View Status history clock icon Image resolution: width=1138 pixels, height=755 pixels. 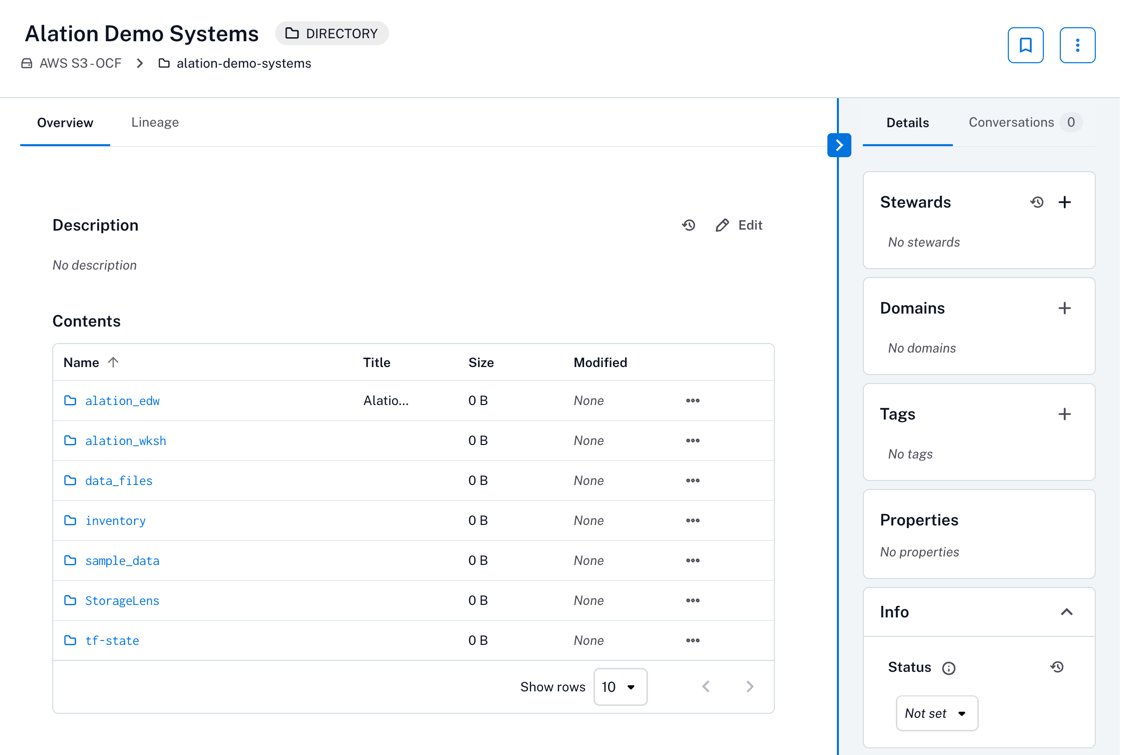tap(1057, 667)
